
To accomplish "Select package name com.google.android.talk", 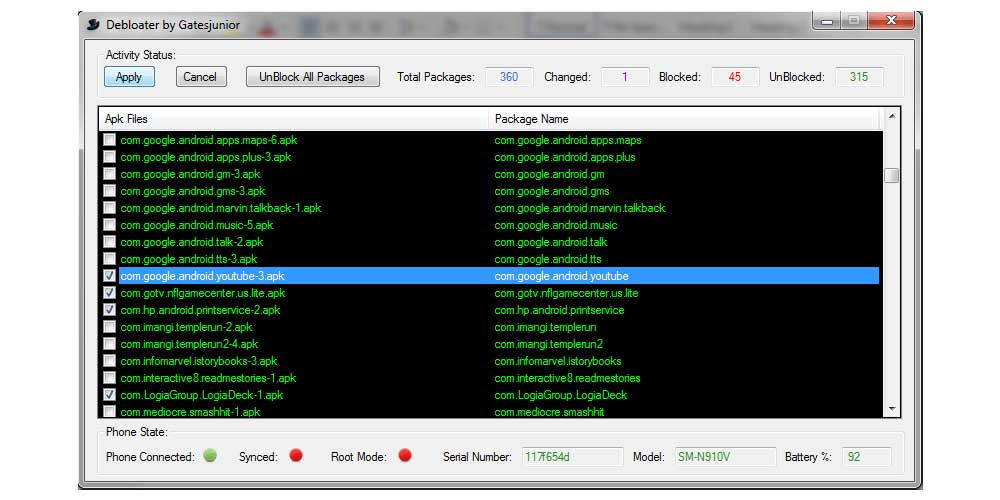I will (550, 242).
